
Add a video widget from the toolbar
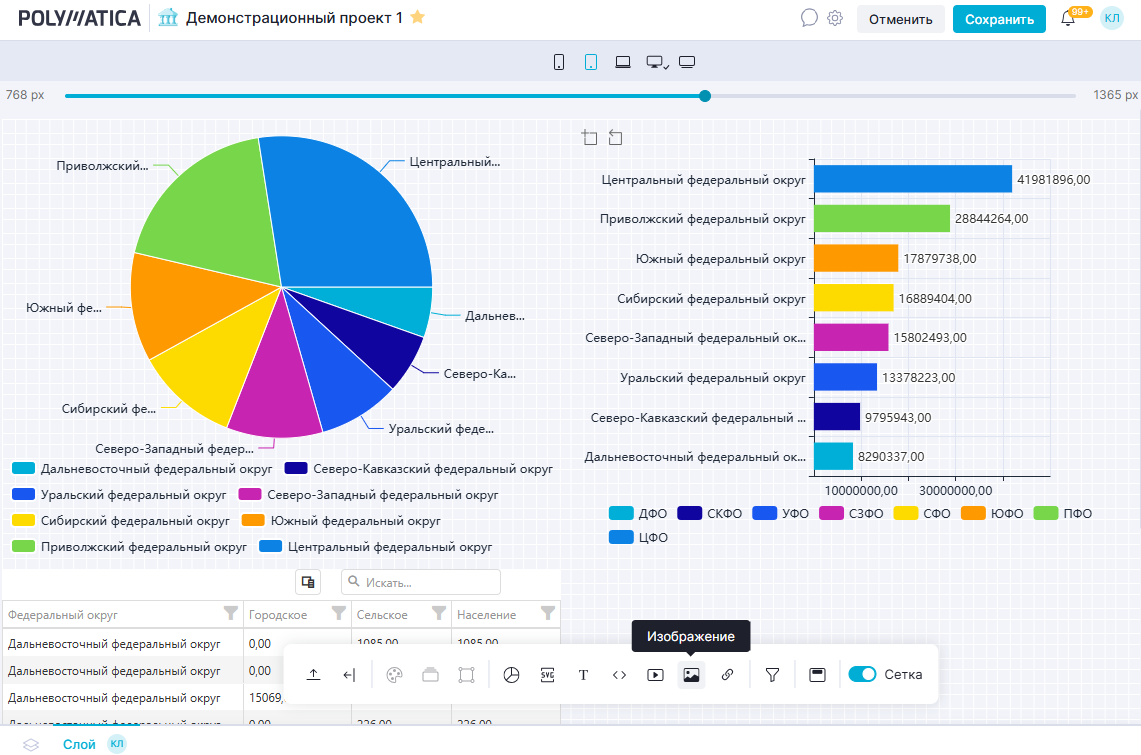[655, 675]
